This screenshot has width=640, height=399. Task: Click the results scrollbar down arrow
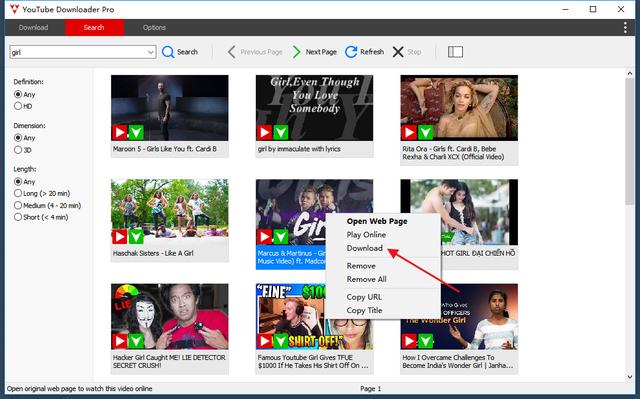pos(629,377)
